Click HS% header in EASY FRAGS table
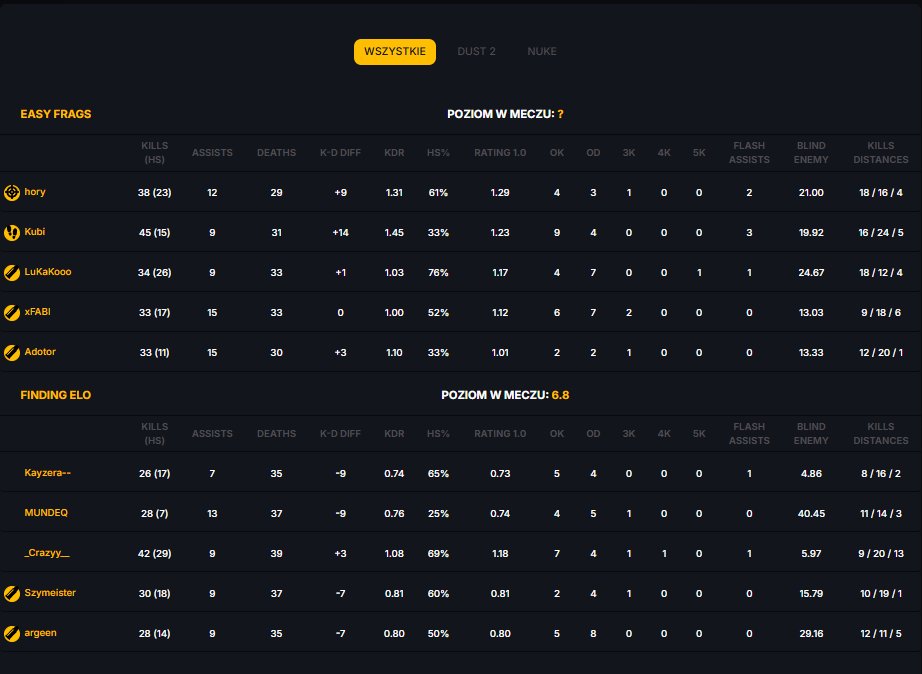Screen dimensions: 922x674 coord(438,153)
